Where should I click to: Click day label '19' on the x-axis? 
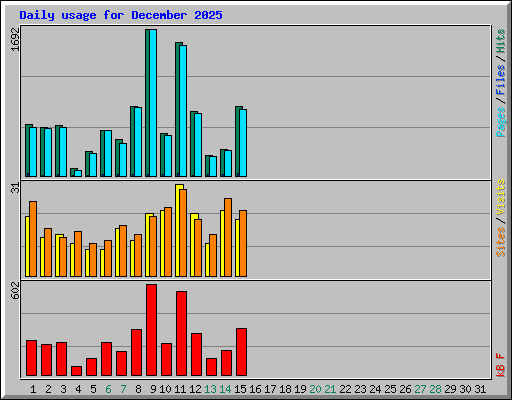[300, 389]
